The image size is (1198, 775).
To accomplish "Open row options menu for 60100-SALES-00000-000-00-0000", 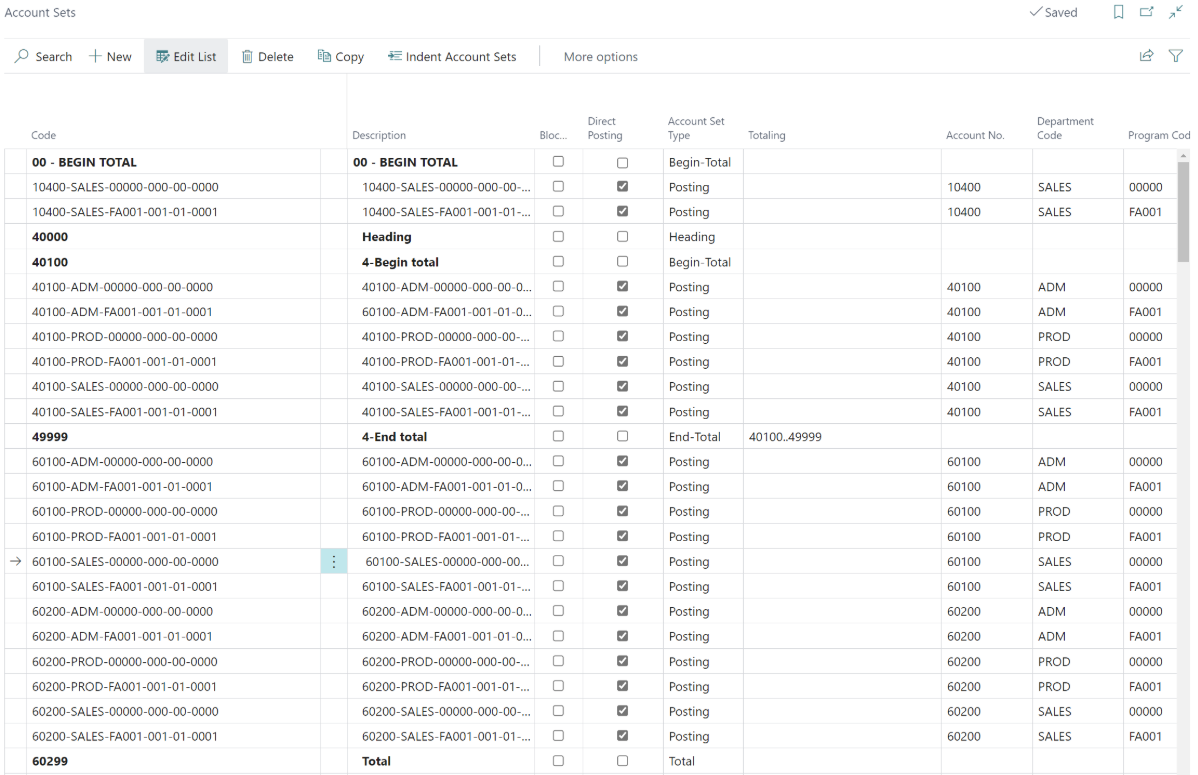I will click(x=334, y=562).
